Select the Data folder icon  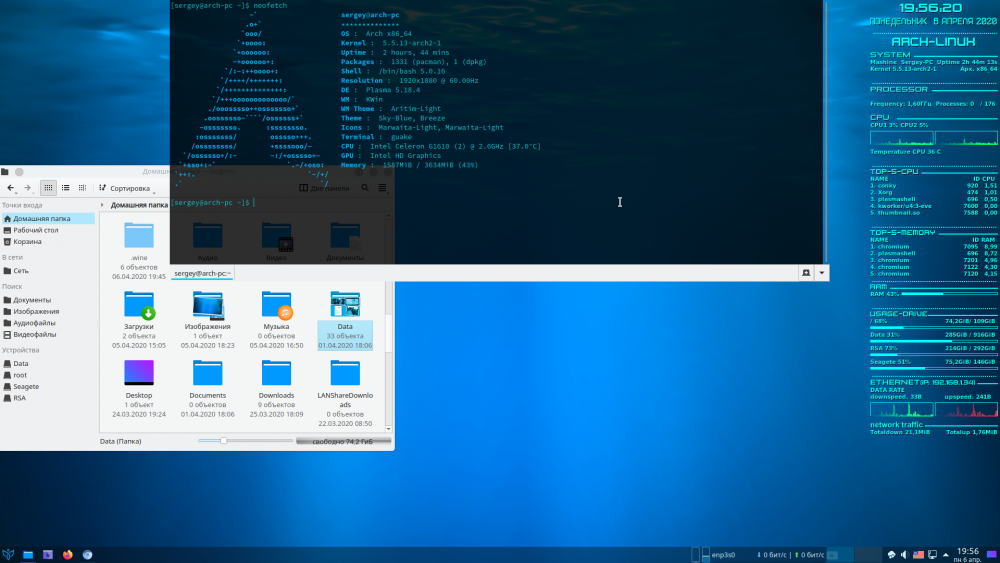(345, 305)
